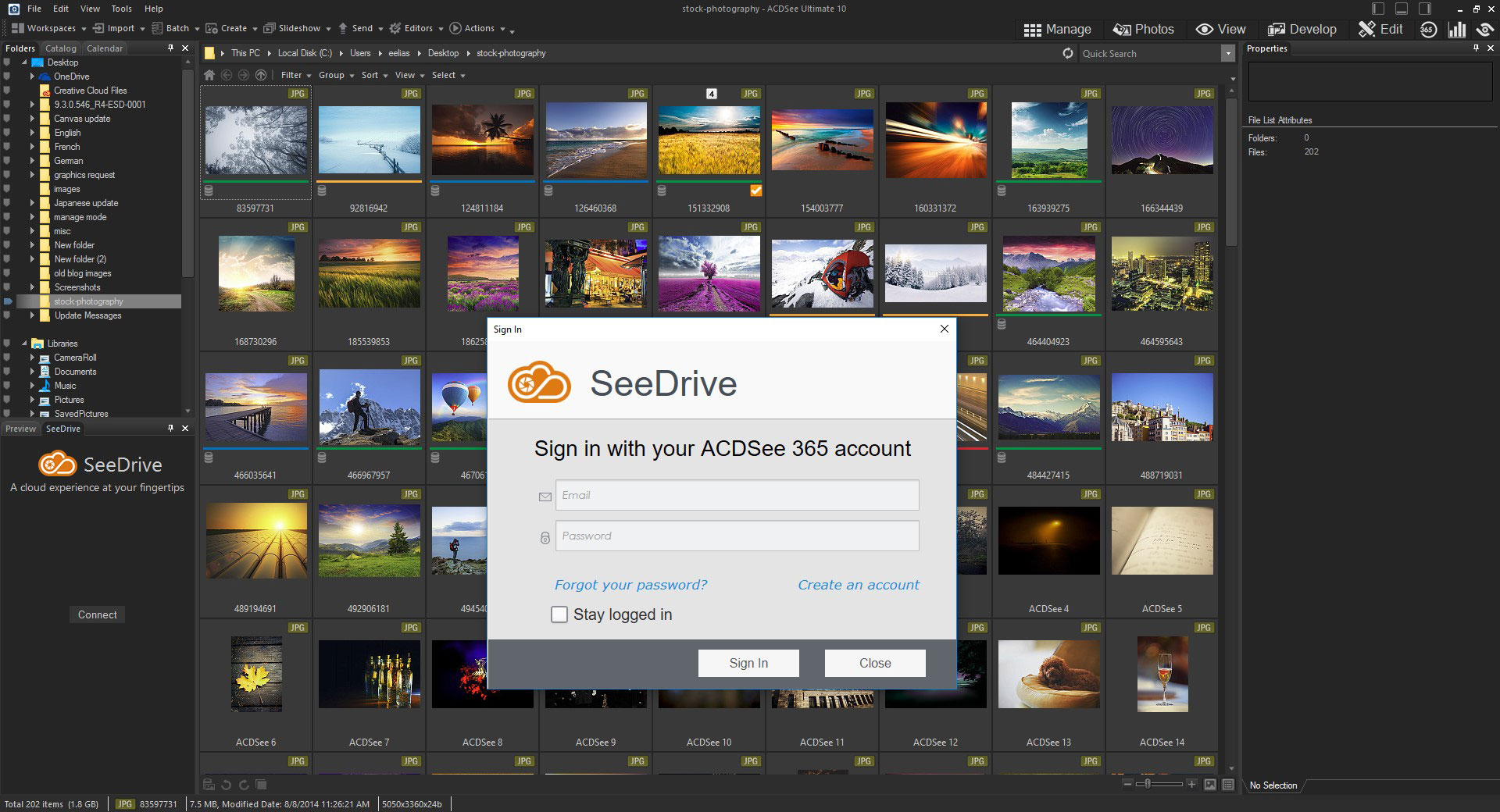Screen dimensions: 1500x812
Task: Switch to the Calendar tab
Action: click(x=105, y=48)
